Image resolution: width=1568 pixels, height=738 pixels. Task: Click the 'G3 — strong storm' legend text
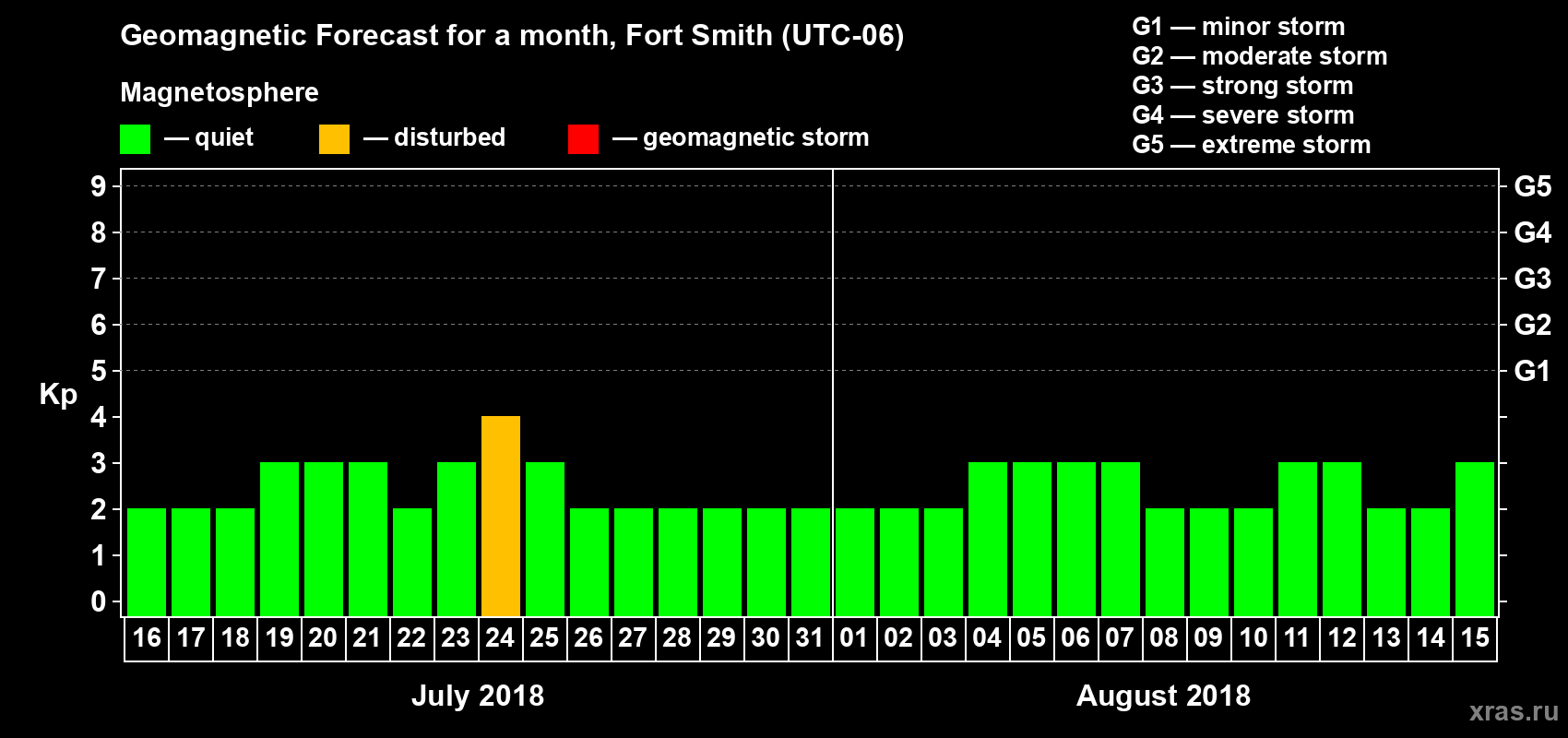tap(1243, 86)
